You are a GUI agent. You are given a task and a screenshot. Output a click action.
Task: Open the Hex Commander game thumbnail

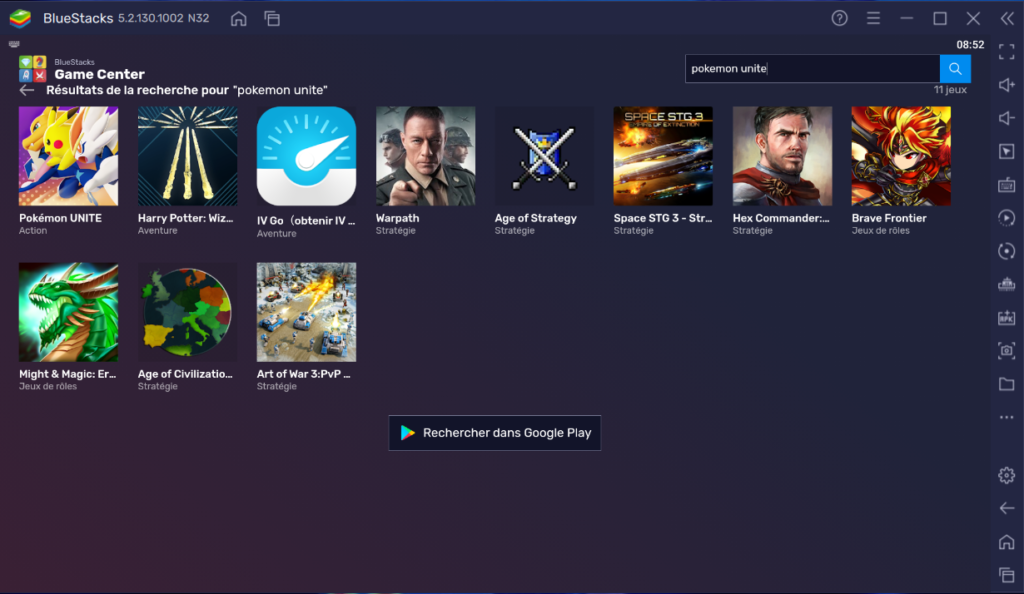pyautogui.click(x=782, y=156)
